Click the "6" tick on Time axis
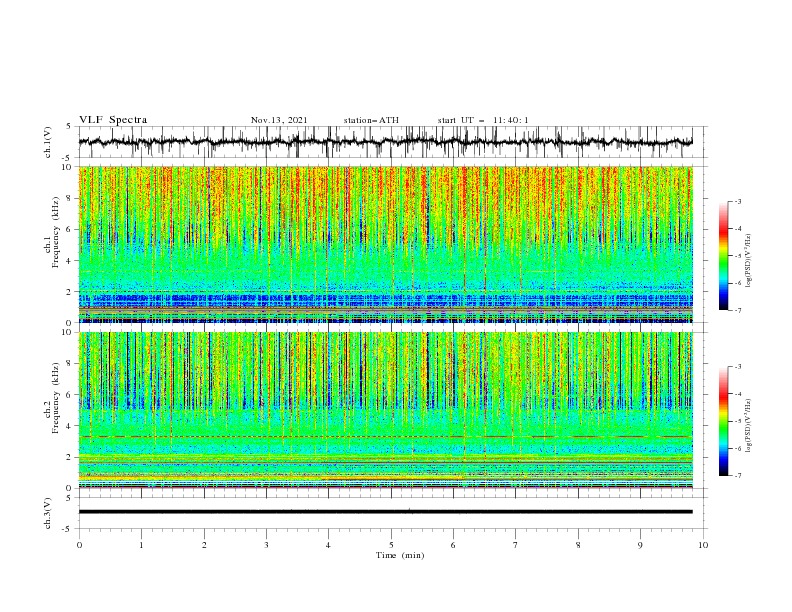Screen dimensions: 792x612 [x=453, y=545]
